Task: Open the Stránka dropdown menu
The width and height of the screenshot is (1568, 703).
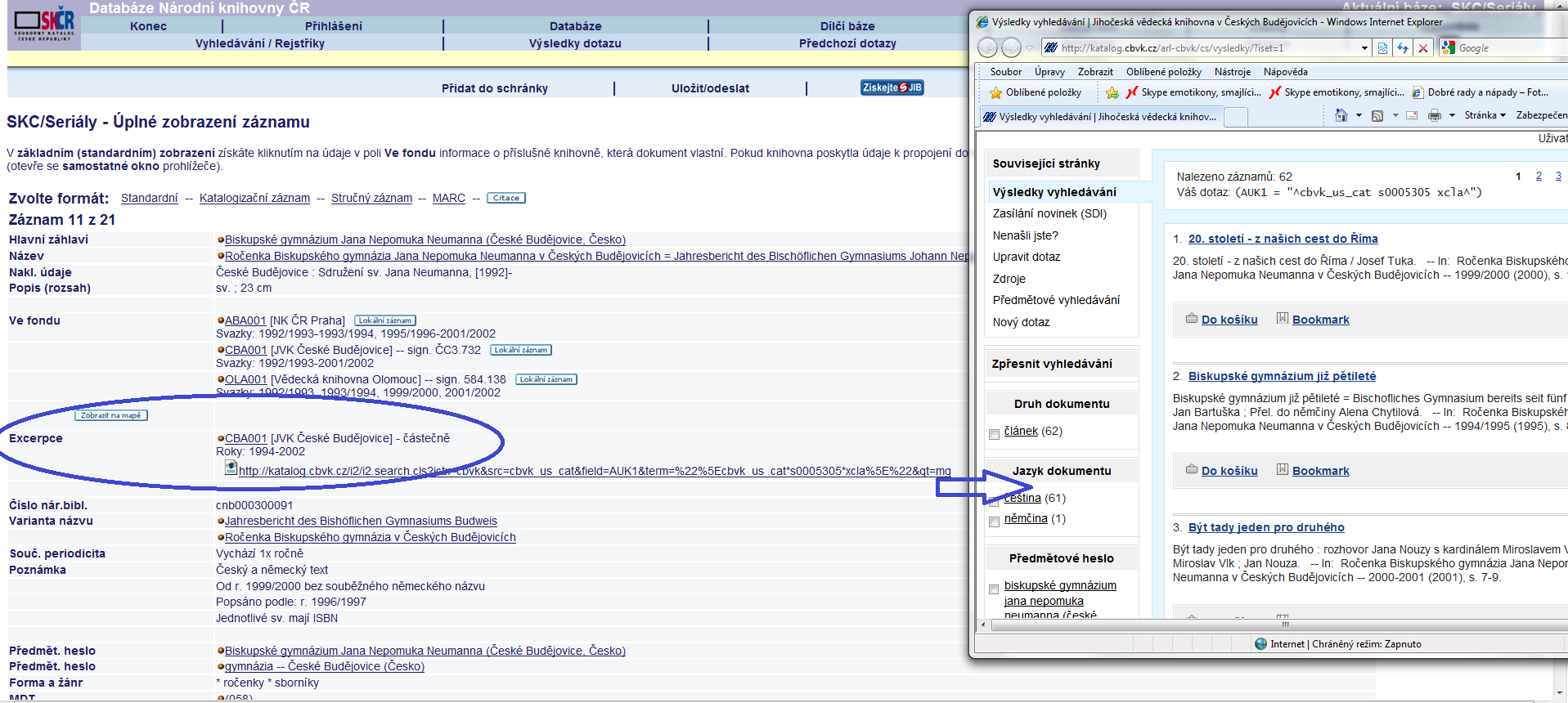Action: [1485, 115]
